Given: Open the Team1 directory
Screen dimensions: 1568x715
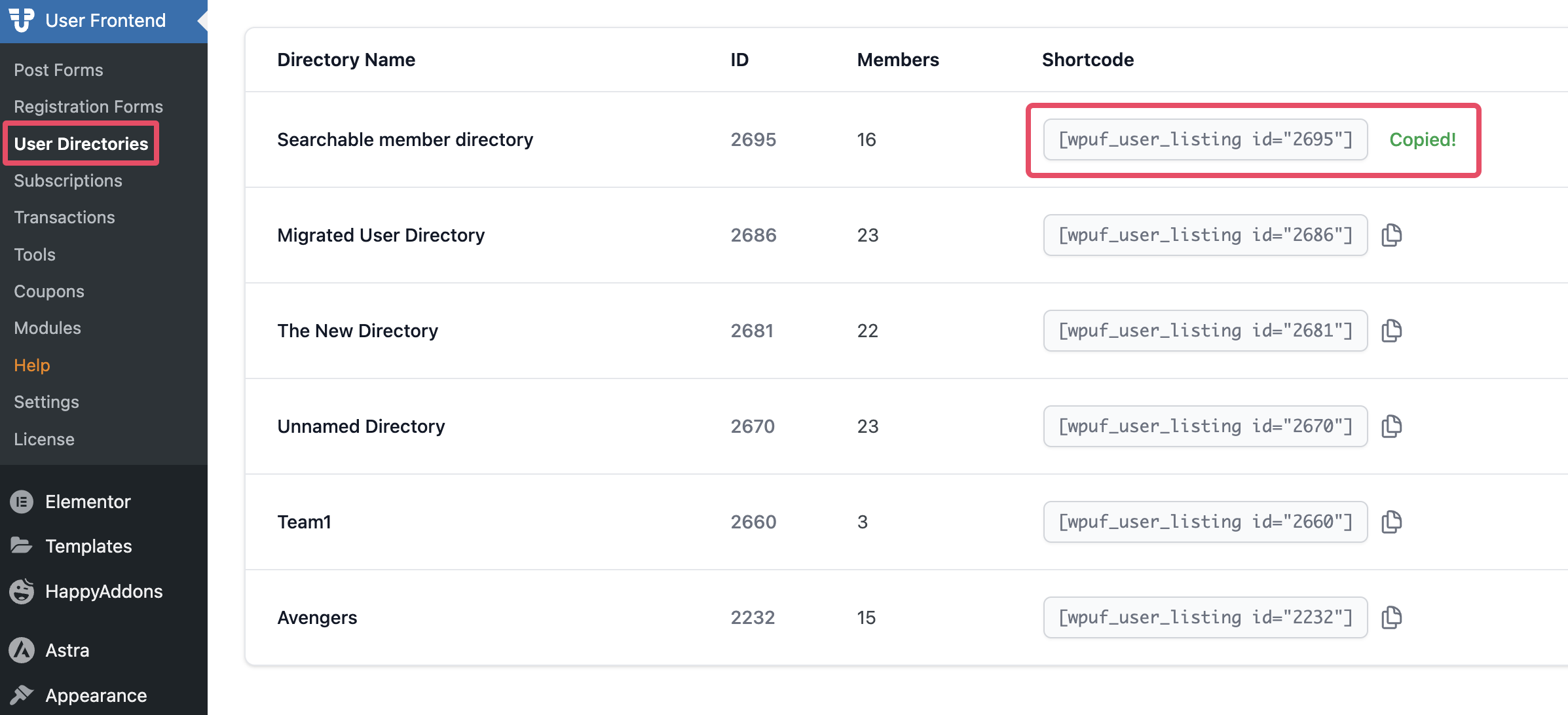Looking at the screenshot, I should [304, 522].
